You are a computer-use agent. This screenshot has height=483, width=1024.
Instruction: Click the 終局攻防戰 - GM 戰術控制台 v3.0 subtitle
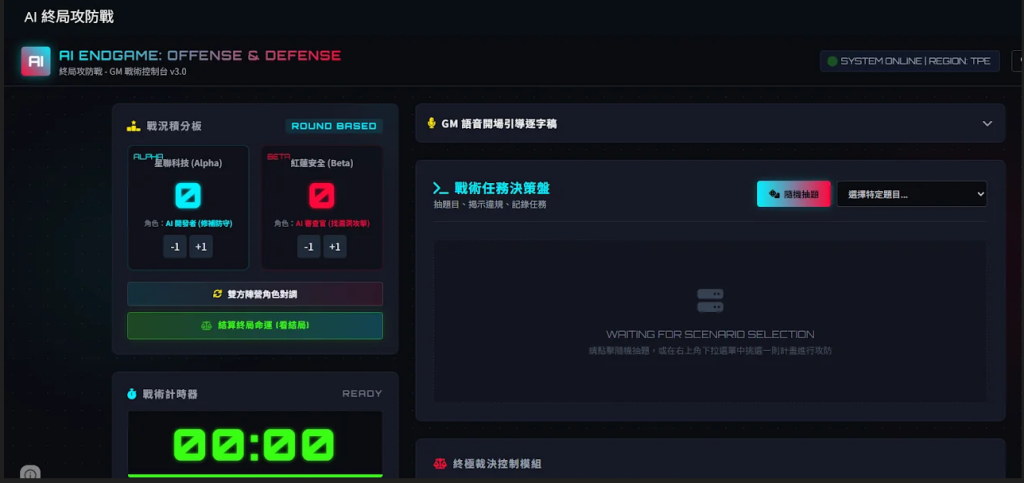pos(123,72)
